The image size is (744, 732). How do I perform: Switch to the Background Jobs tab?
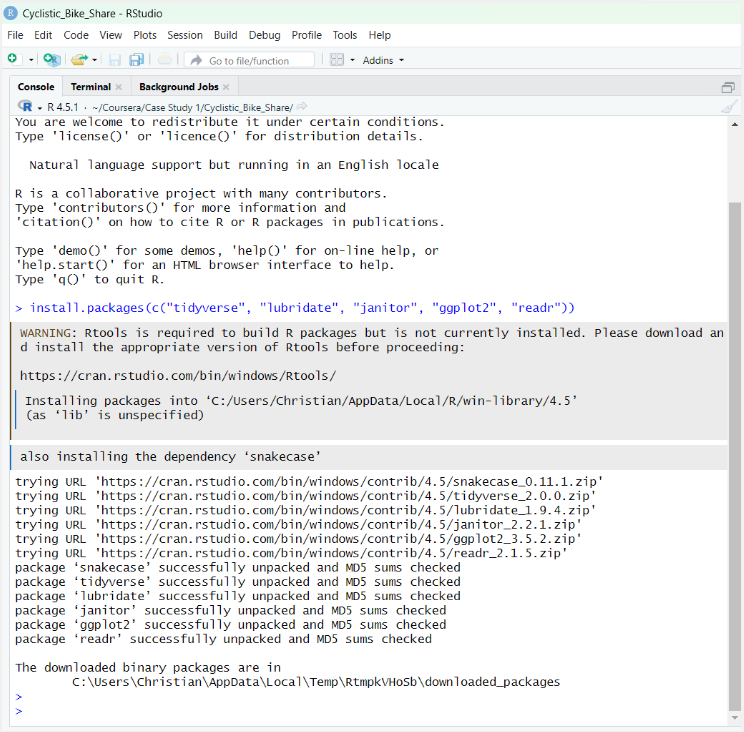[178, 87]
